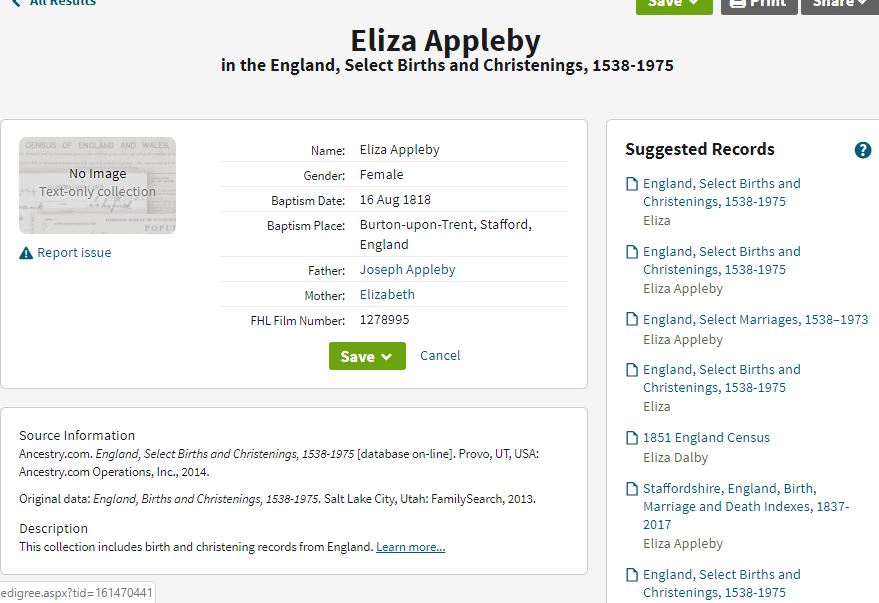The image size is (879, 603).
Task: Open the green Save dropdown below the record details
Action: pyautogui.click(x=367, y=356)
